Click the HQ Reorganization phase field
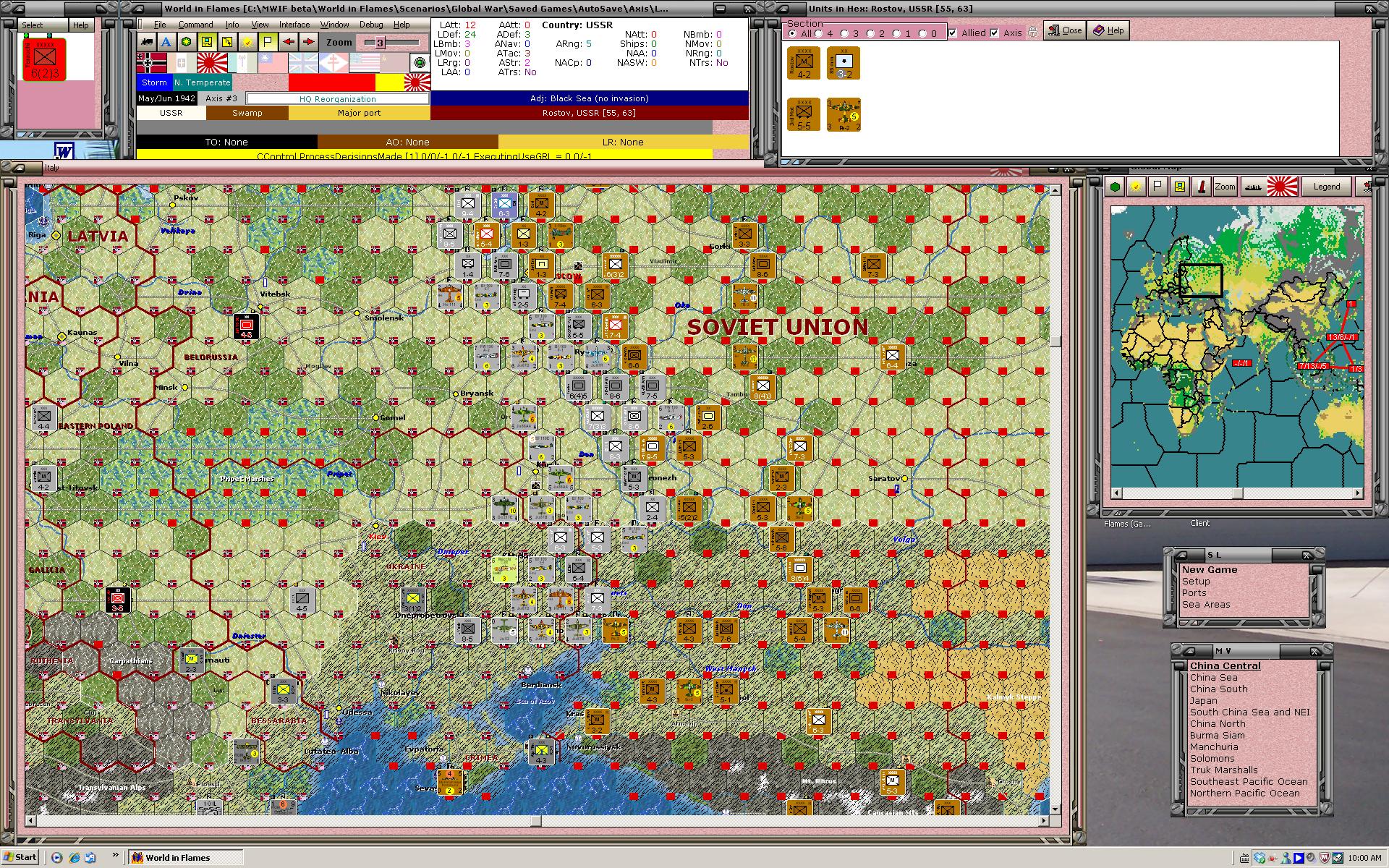The height and width of the screenshot is (868, 1389). (x=338, y=98)
